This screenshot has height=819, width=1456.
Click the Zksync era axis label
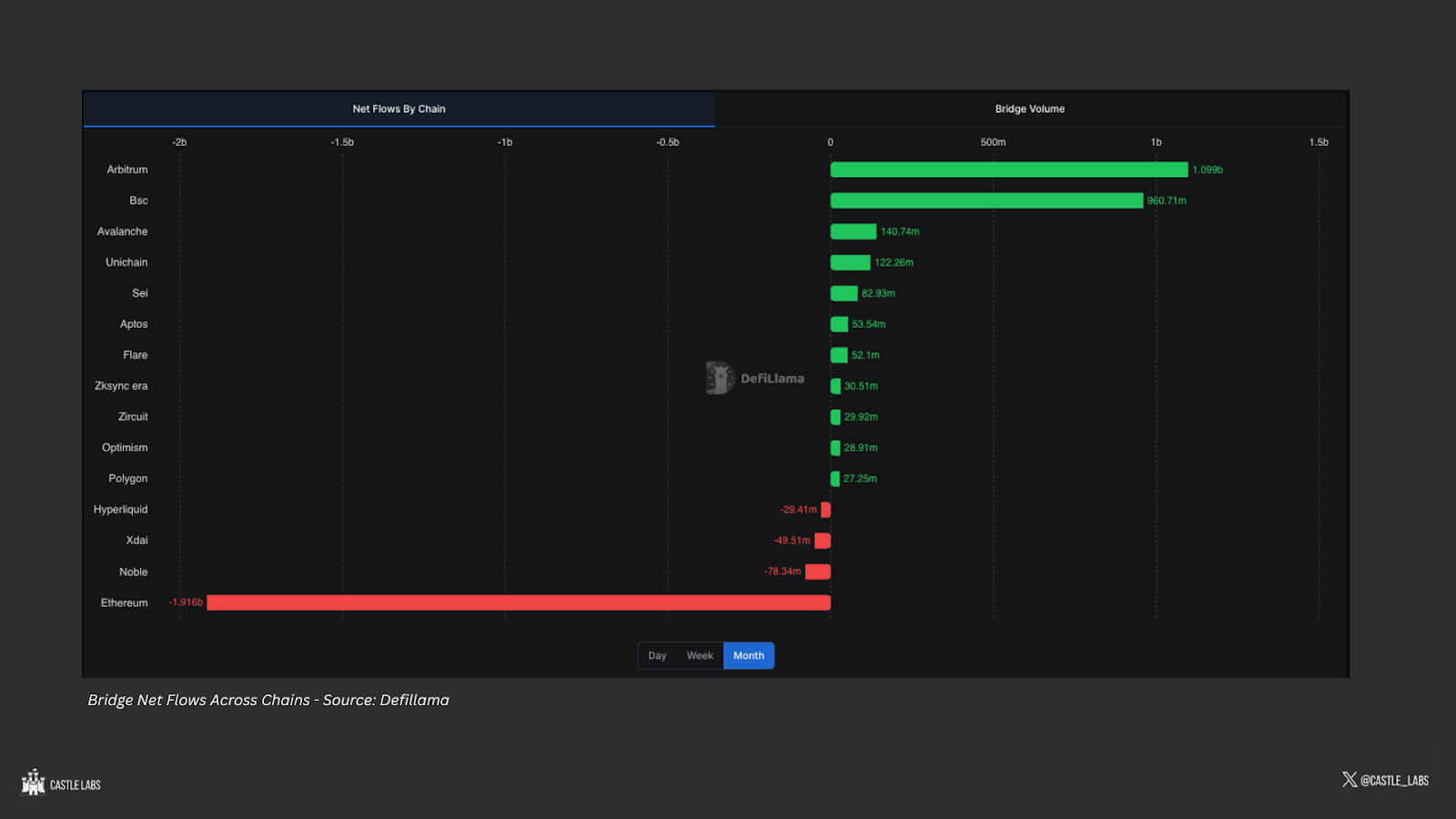click(121, 386)
